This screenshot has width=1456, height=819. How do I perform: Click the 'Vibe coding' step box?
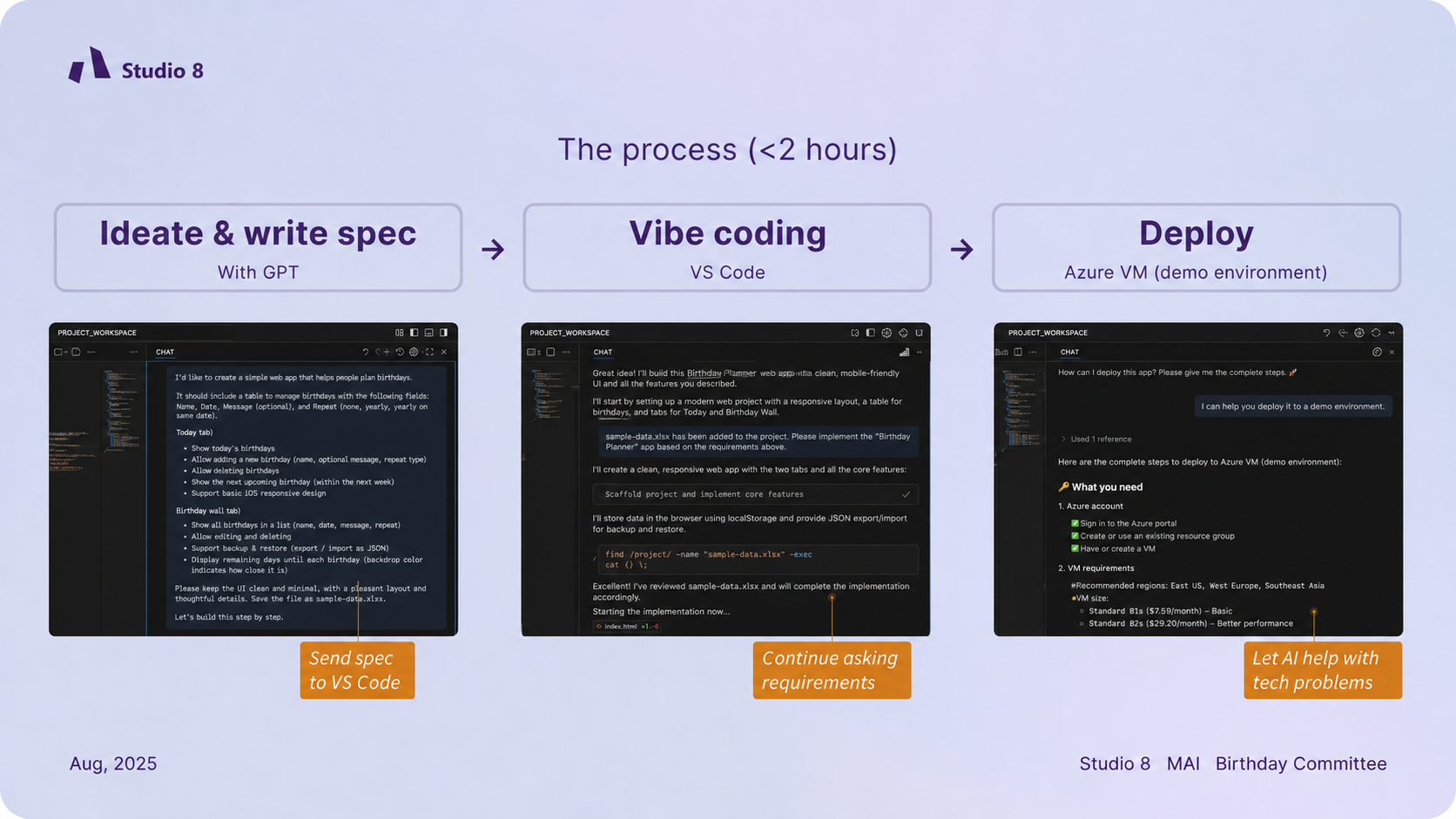tap(727, 247)
